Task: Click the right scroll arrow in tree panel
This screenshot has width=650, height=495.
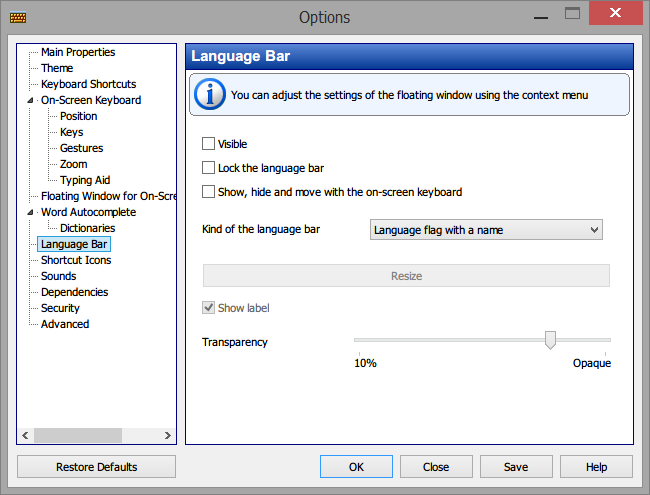Action: click(x=167, y=435)
